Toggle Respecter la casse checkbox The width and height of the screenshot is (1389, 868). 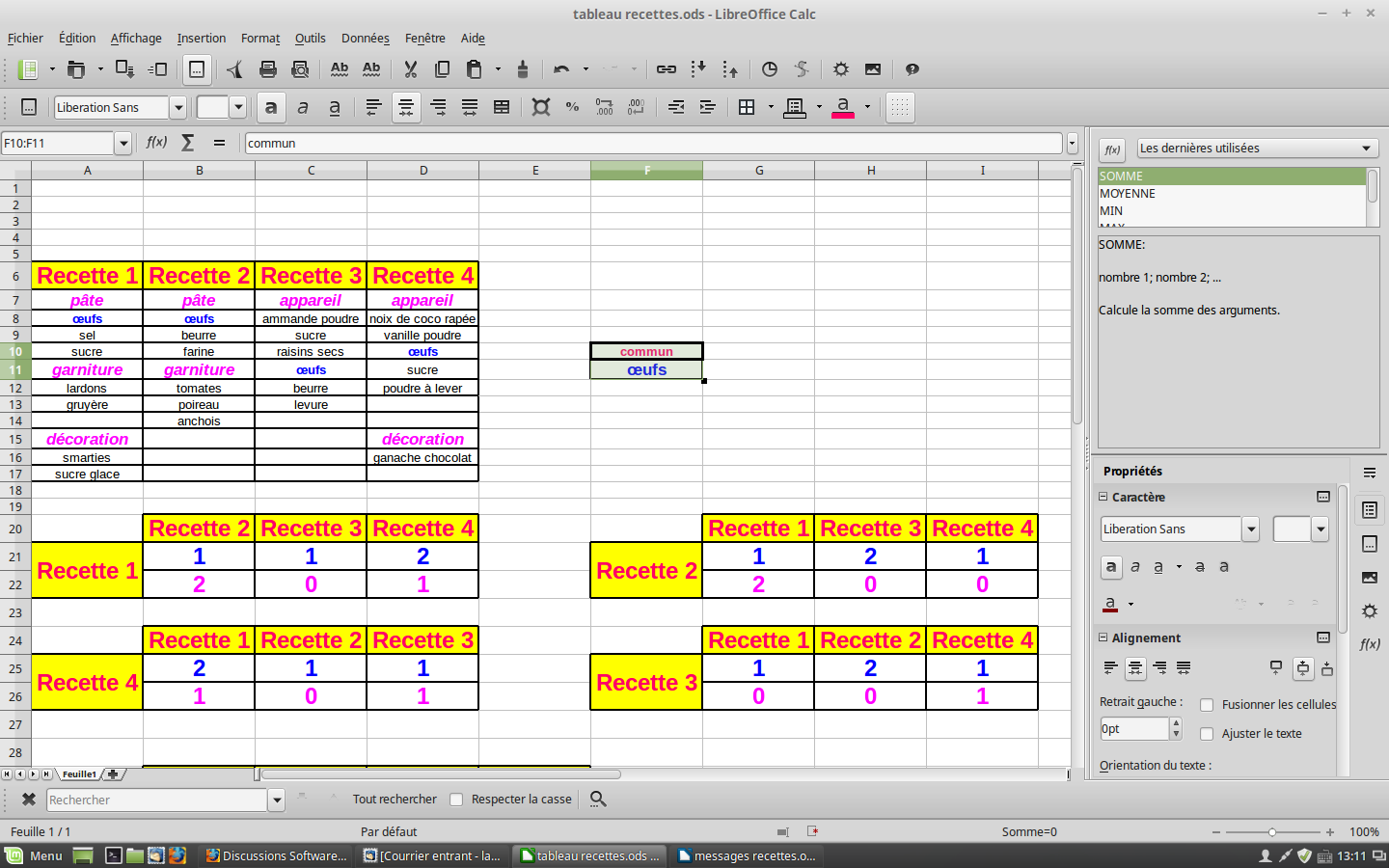pyautogui.click(x=456, y=800)
